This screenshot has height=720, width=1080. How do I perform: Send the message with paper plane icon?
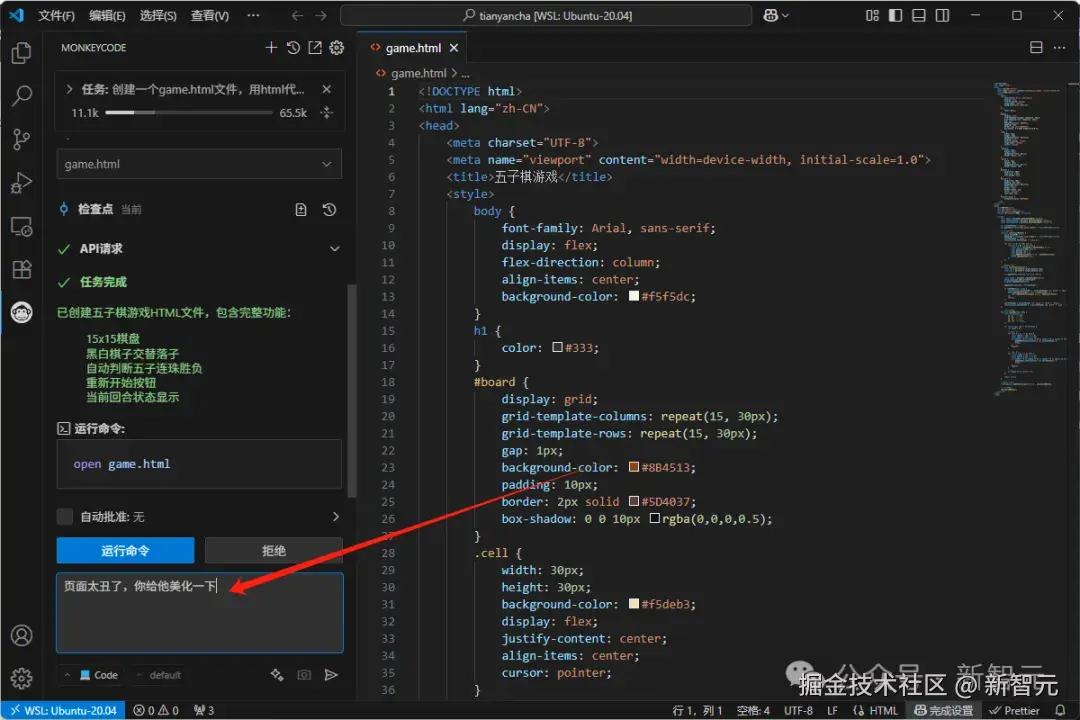(x=331, y=675)
